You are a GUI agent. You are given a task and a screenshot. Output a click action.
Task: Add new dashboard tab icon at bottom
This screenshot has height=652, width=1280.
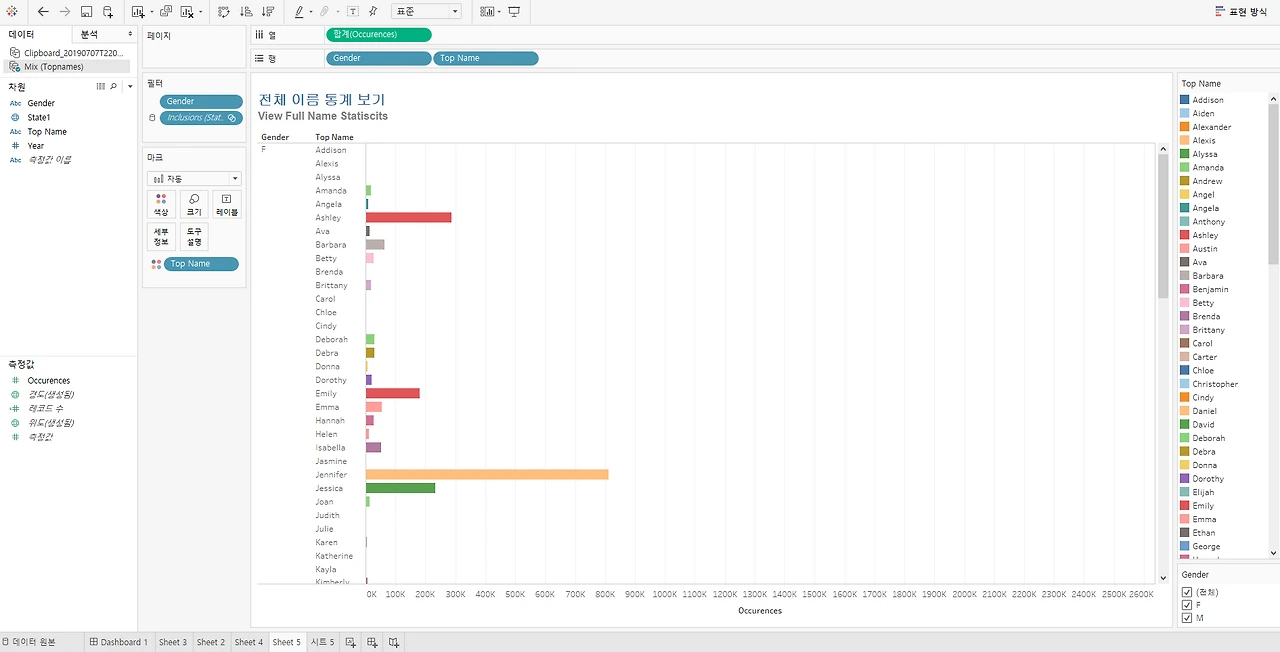tap(372, 642)
